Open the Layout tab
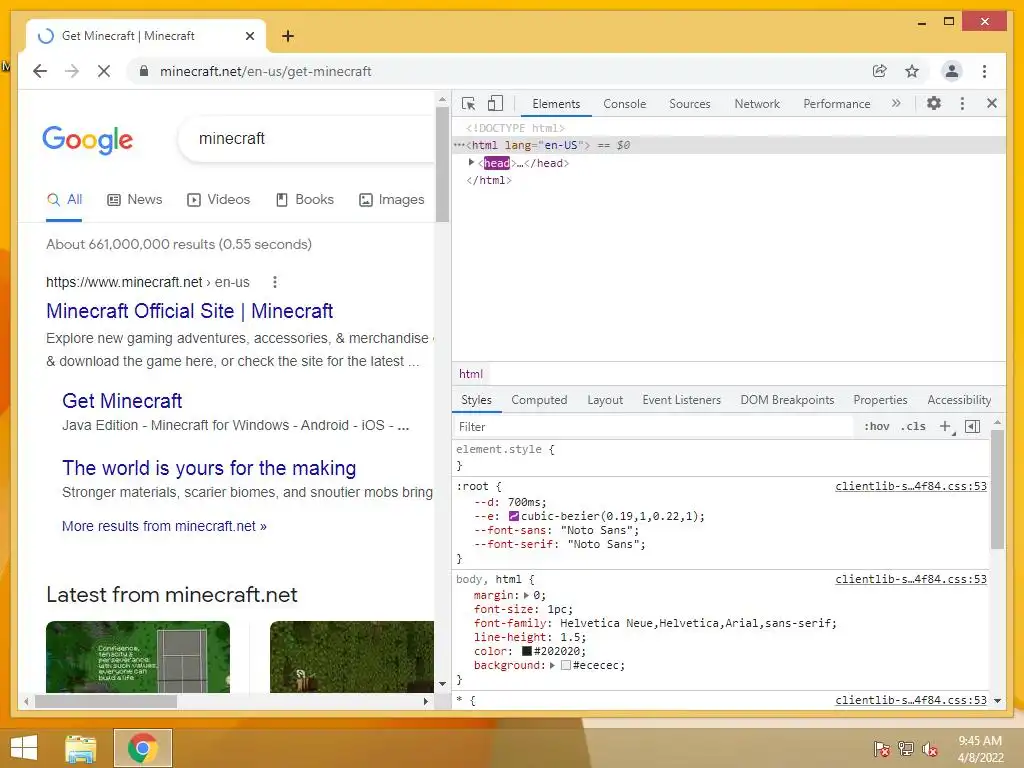 tap(605, 400)
